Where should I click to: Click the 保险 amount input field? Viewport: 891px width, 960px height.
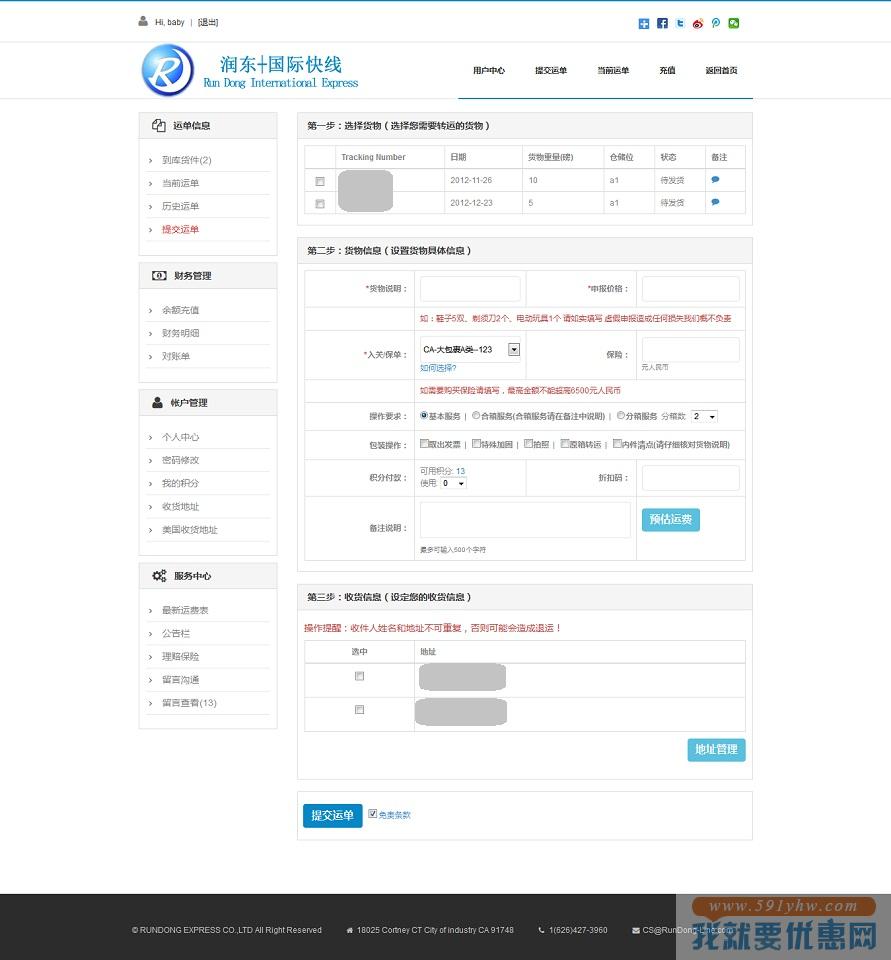[x=690, y=349]
